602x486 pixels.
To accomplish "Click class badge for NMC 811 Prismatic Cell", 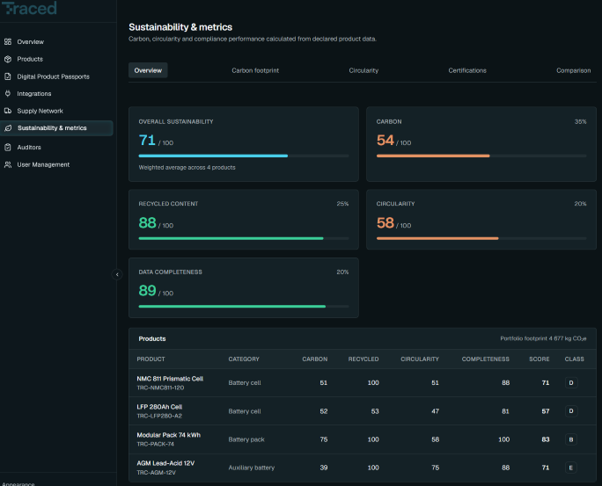I will [571, 383].
